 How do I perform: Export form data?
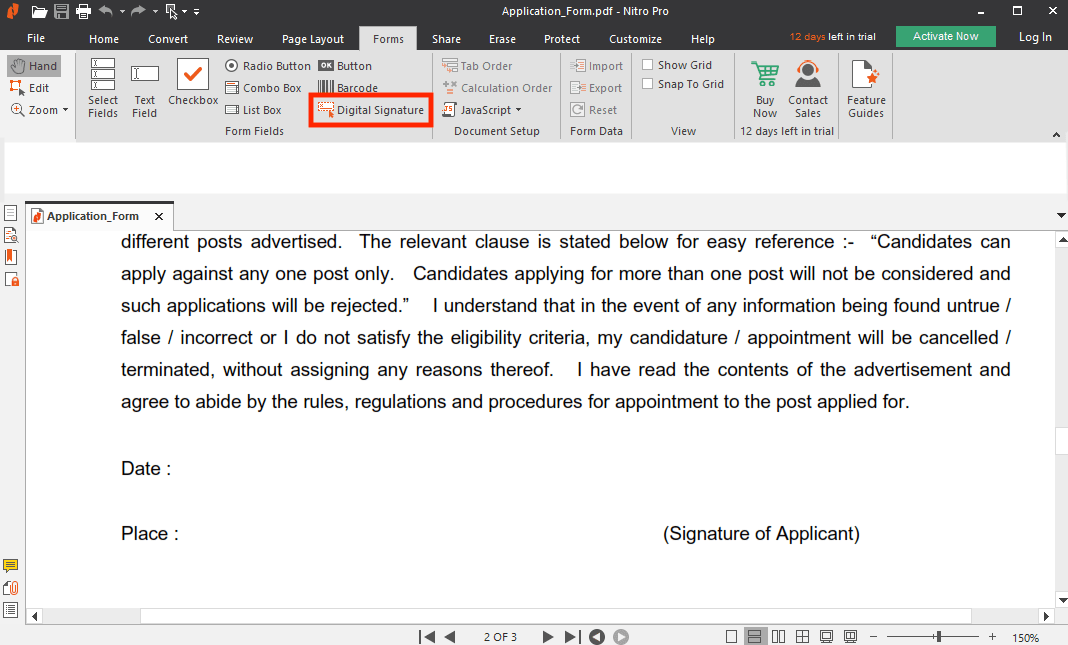[596, 87]
